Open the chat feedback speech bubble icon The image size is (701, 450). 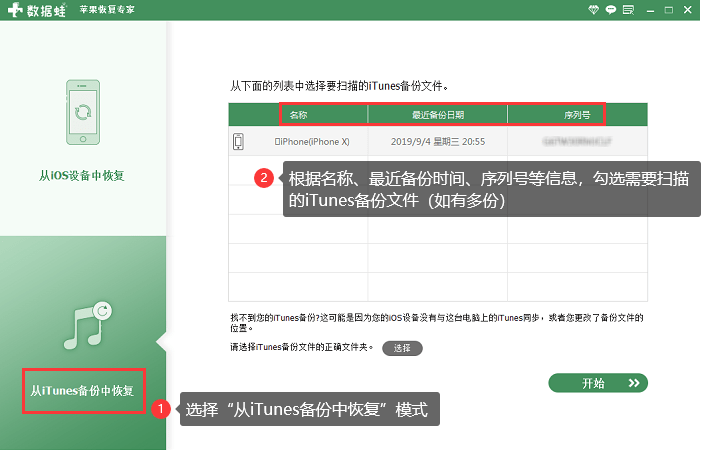(610, 9)
